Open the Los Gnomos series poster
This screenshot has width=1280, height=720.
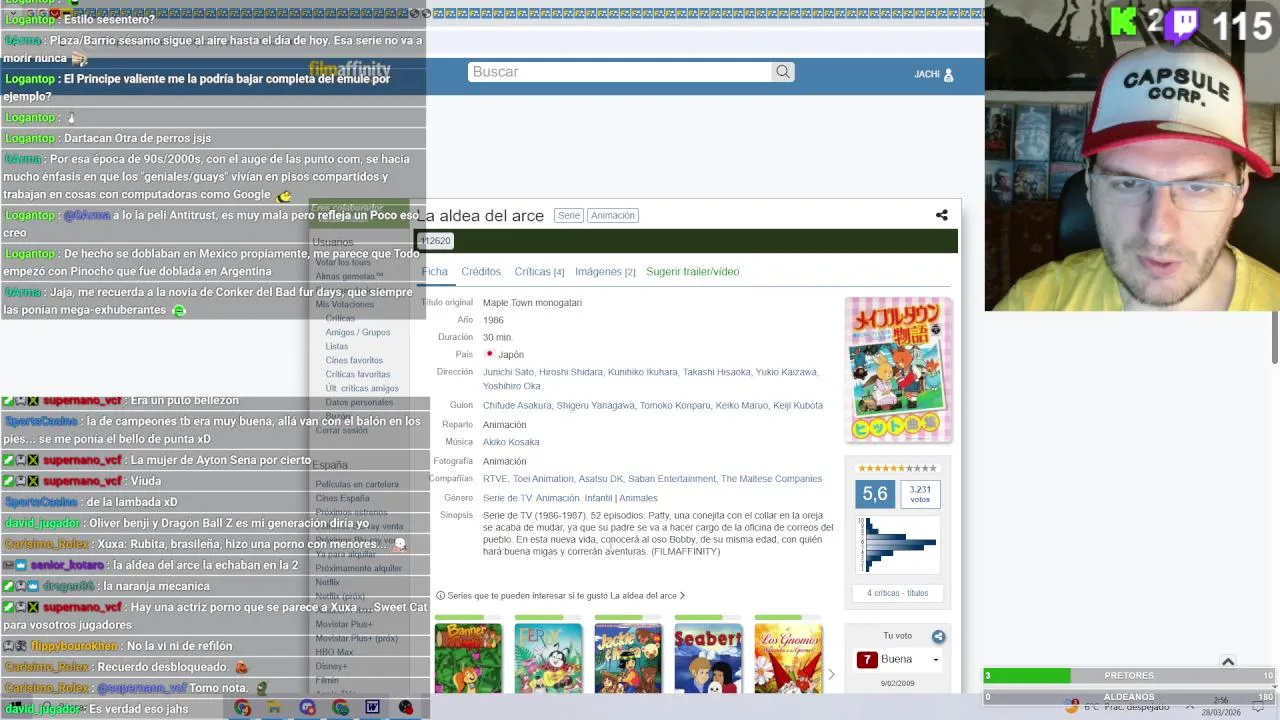coord(788,658)
